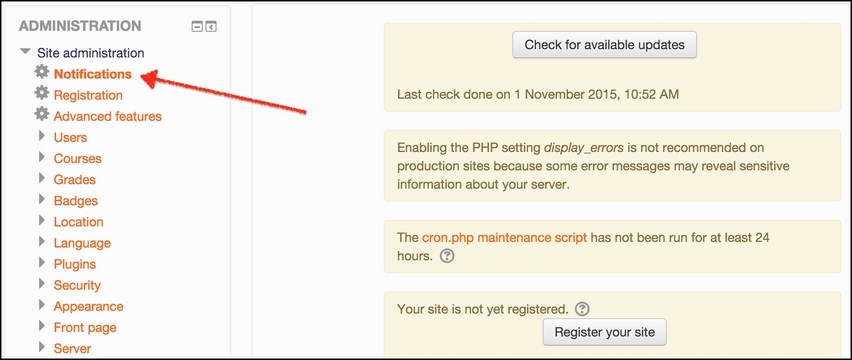
Task: Open the Grades admin menu item
Action: [74, 180]
